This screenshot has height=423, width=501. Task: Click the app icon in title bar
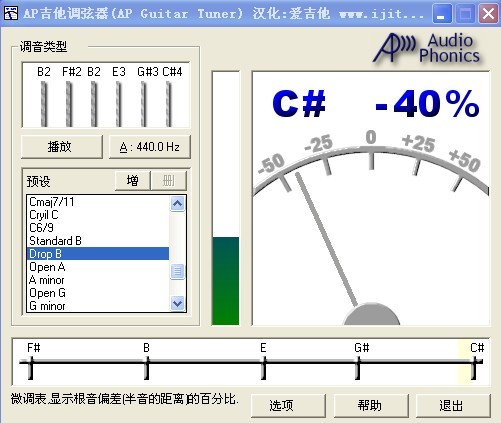point(10,14)
